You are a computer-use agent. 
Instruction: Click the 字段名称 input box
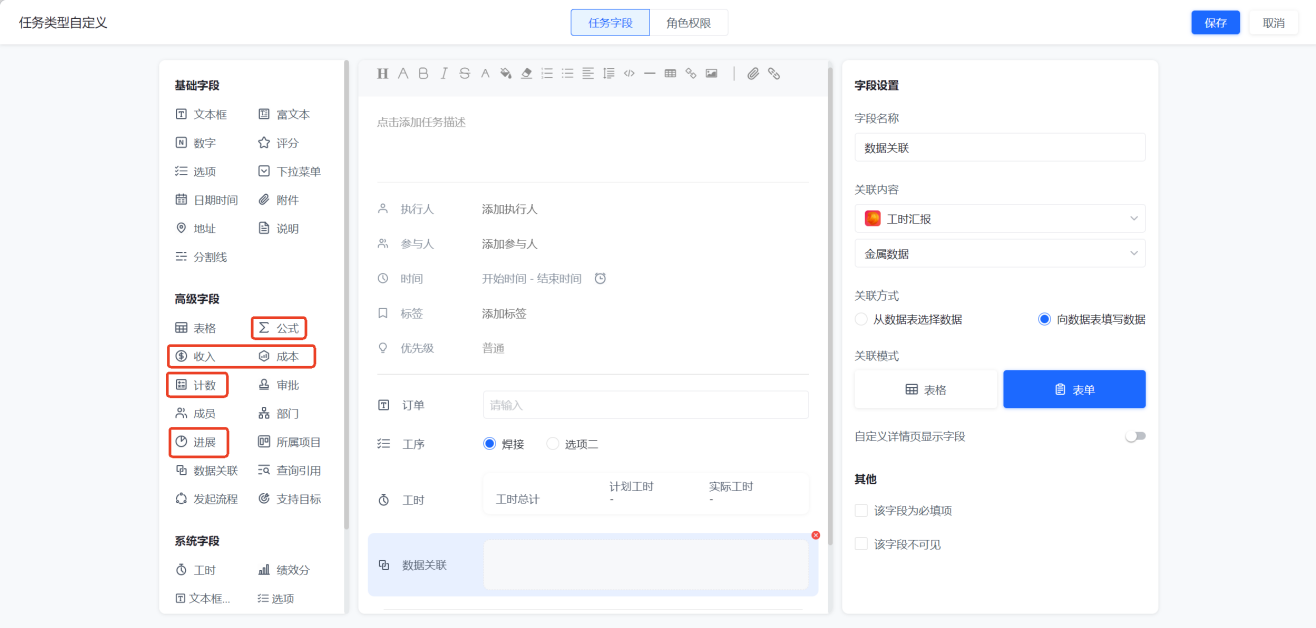point(1000,148)
